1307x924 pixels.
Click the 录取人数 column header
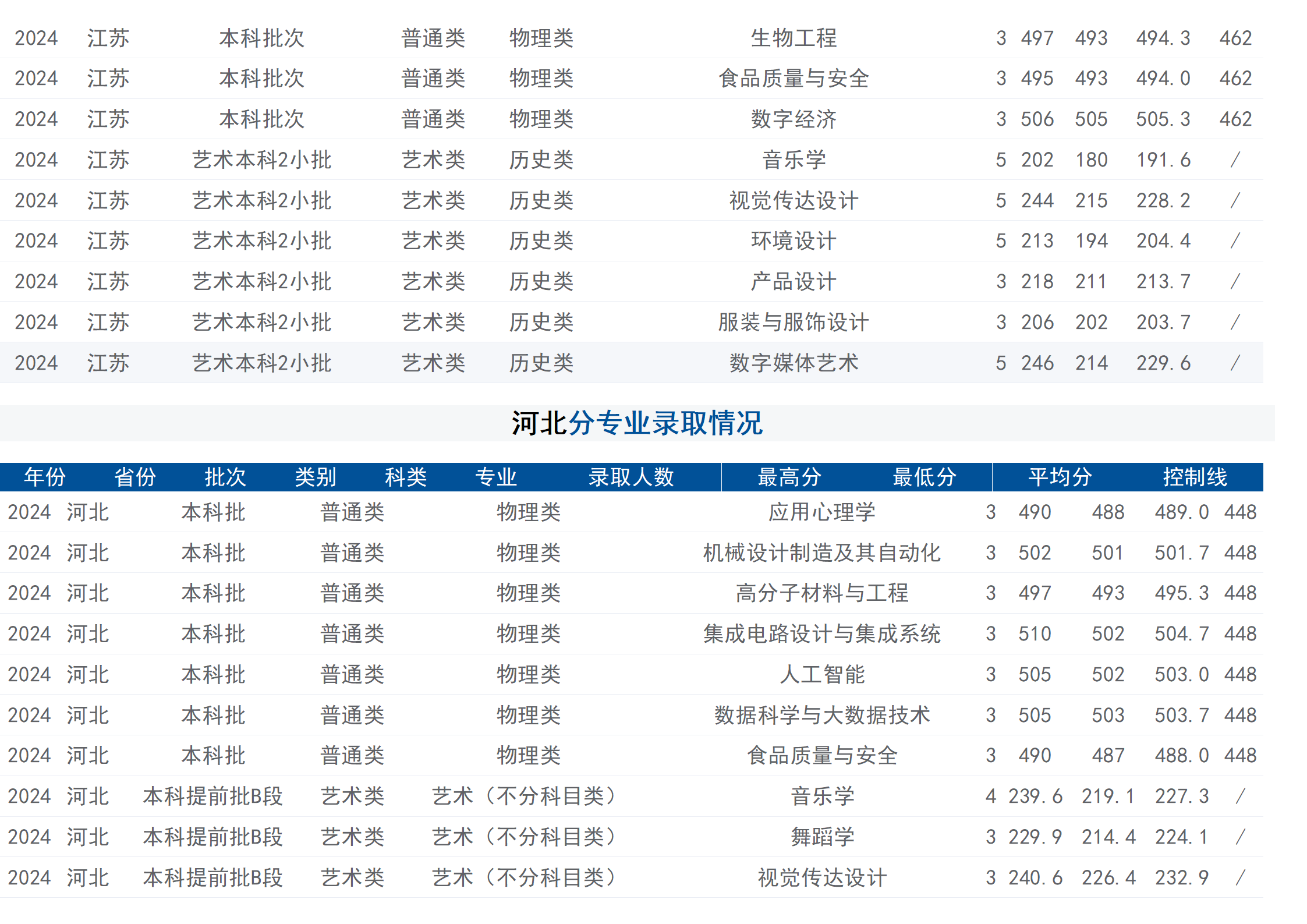click(x=632, y=476)
